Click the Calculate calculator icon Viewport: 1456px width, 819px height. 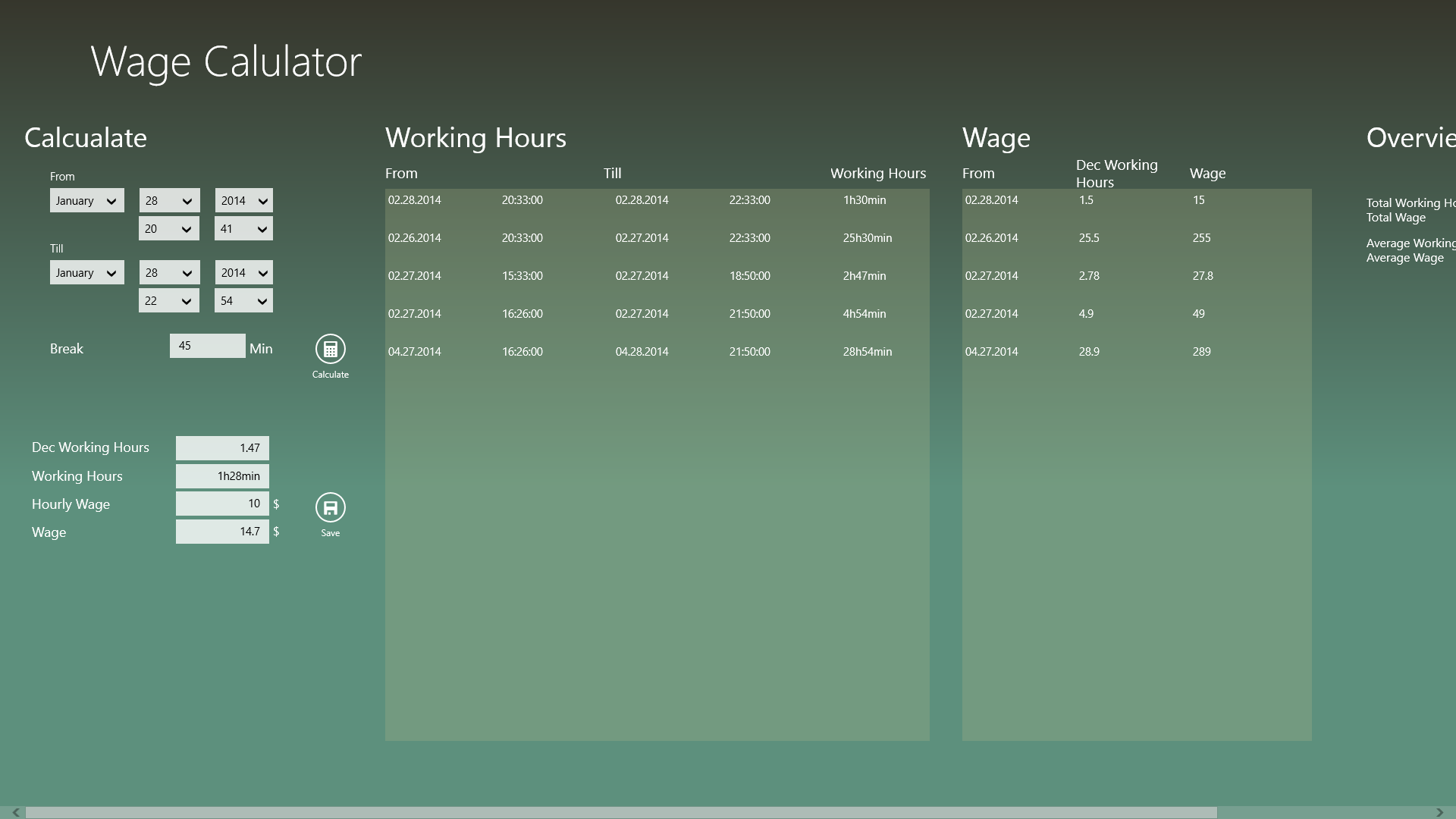pos(330,349)
